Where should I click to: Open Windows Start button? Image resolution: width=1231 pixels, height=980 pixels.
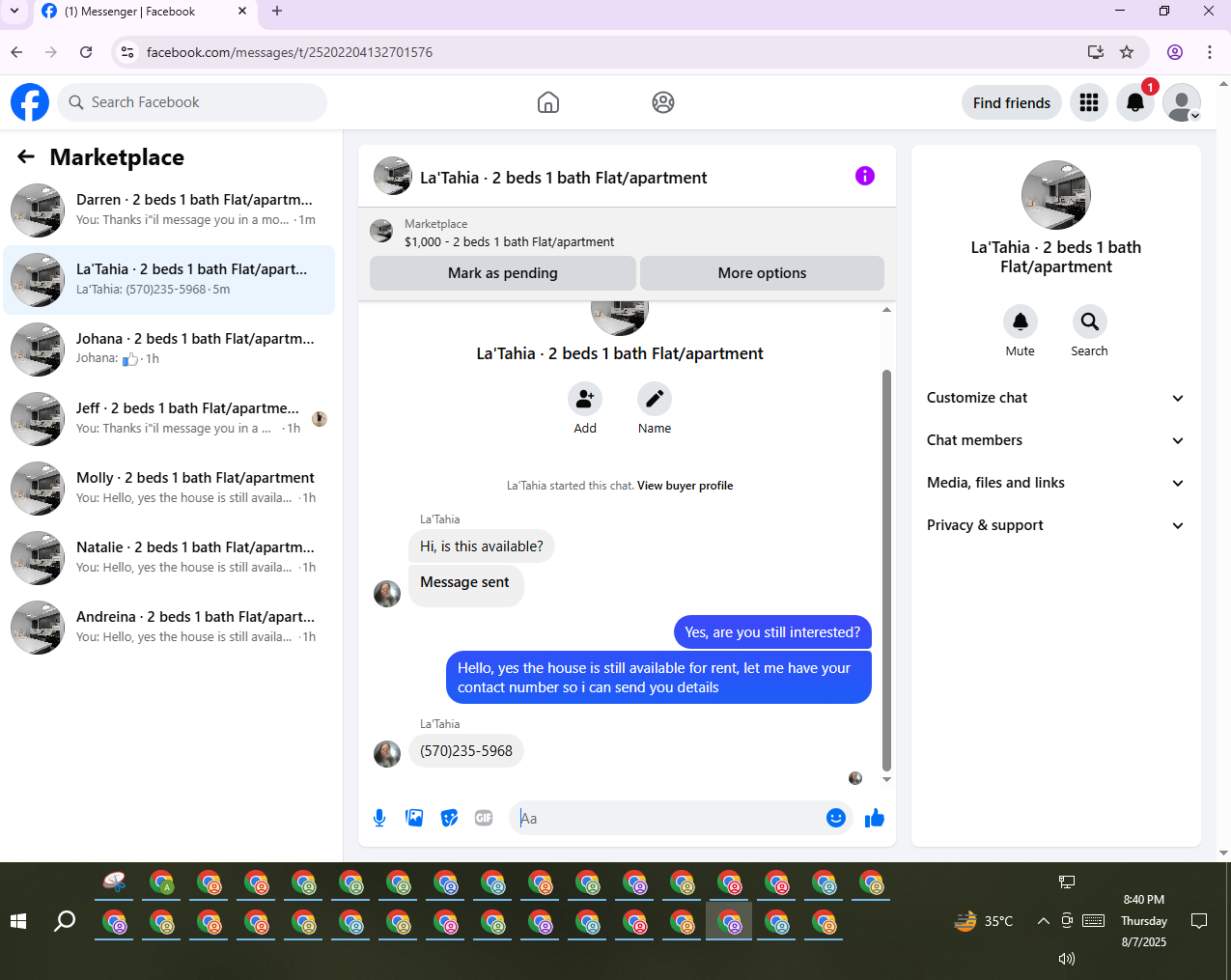point(18,922)
